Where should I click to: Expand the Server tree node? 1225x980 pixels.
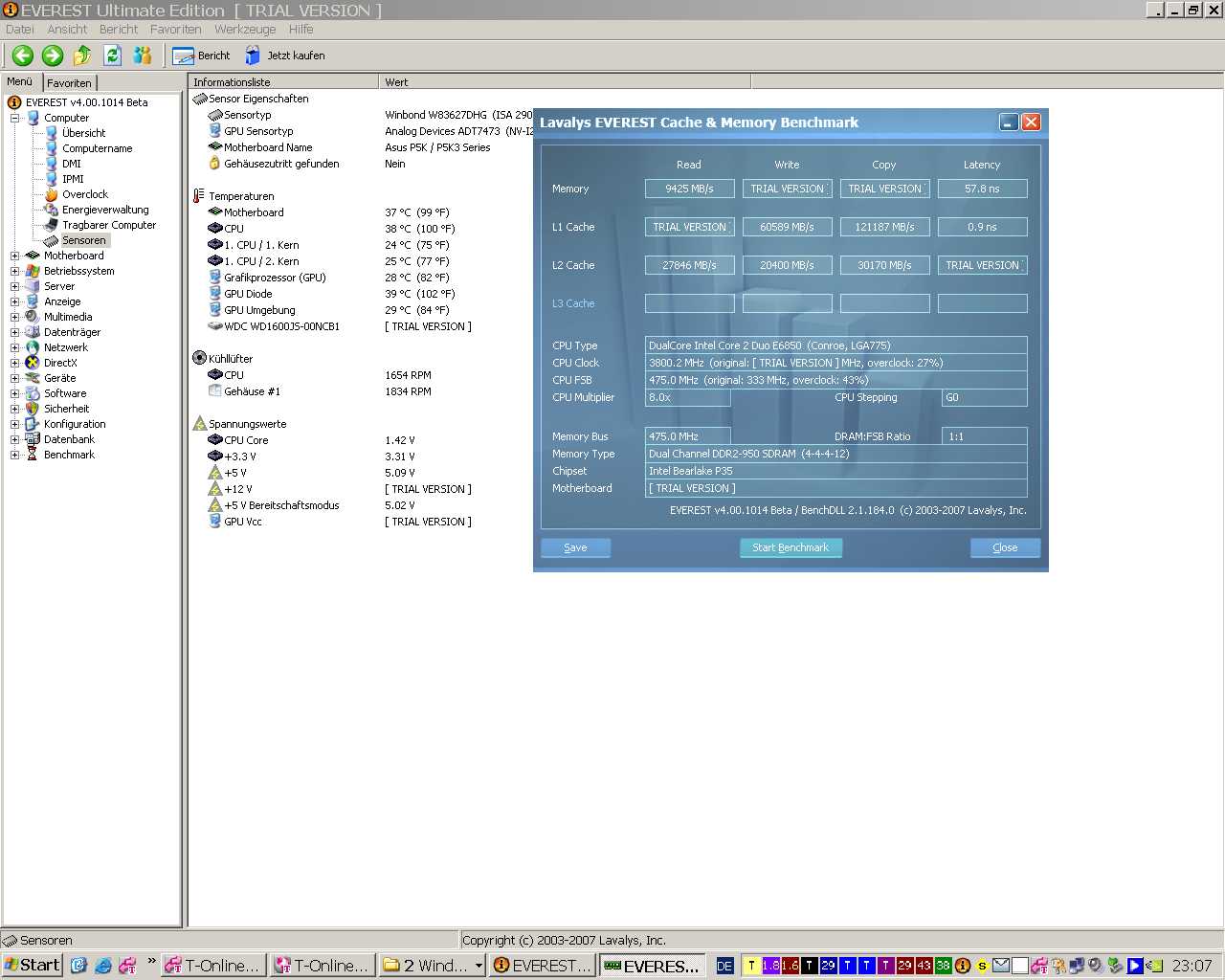(15, 286)
